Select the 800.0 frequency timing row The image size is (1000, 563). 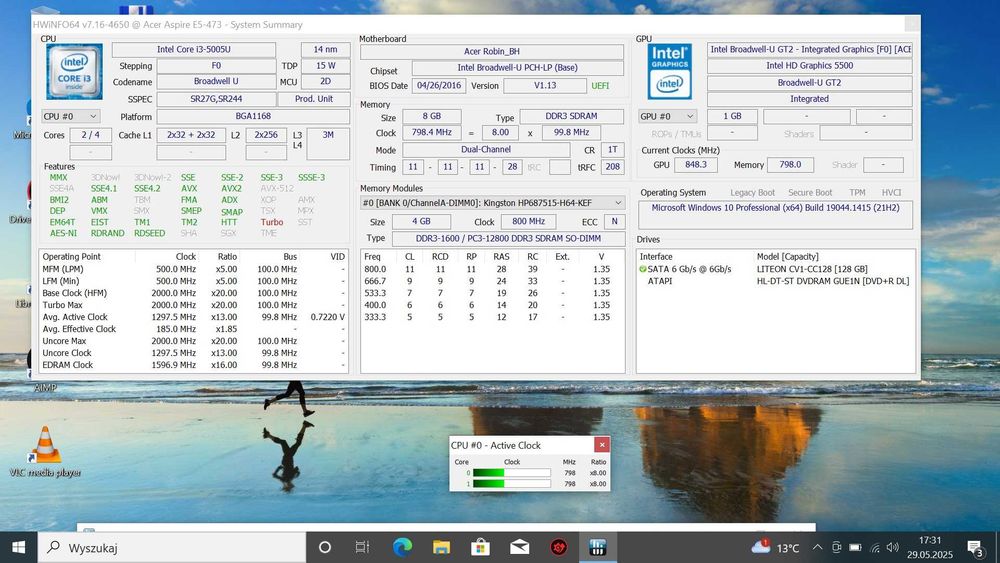[491, 269]
